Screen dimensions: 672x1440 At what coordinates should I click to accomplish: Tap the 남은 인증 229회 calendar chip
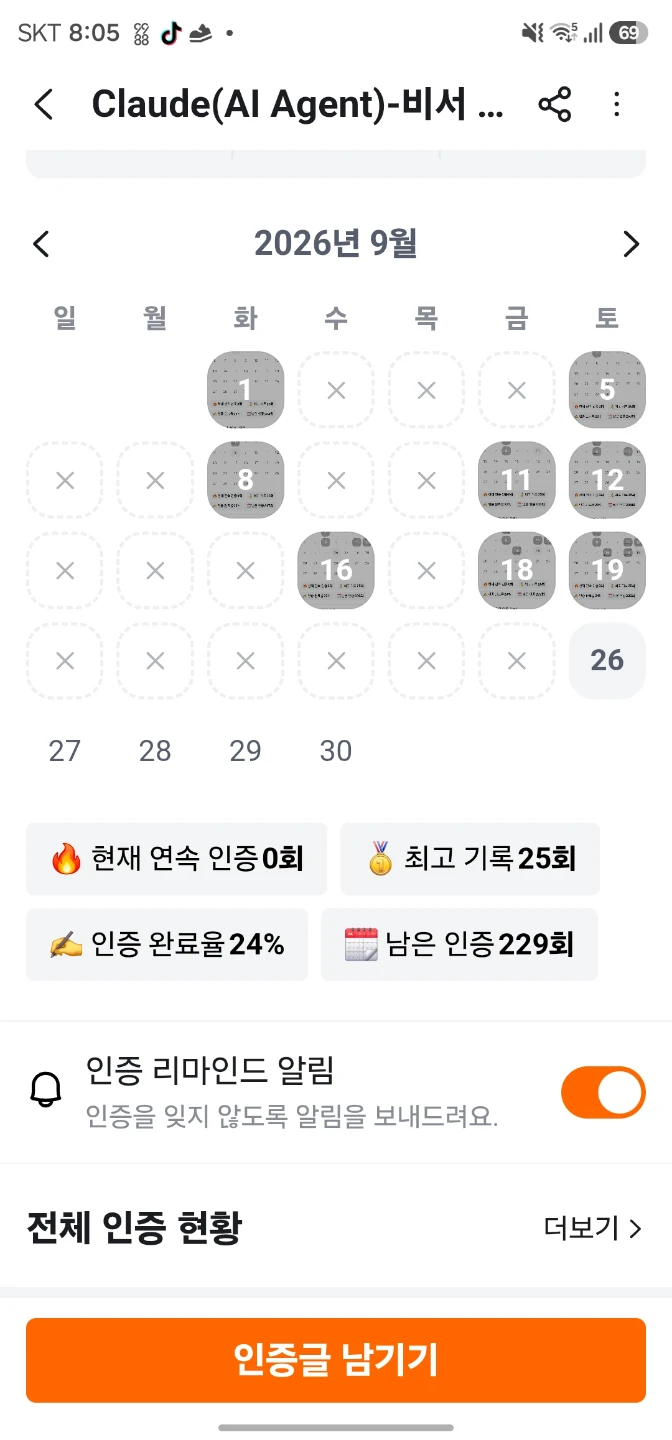[x=459, y=944]
